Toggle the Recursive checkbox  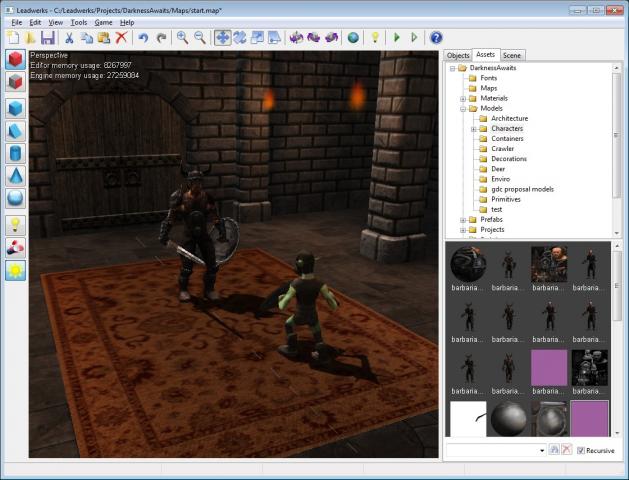581,451
